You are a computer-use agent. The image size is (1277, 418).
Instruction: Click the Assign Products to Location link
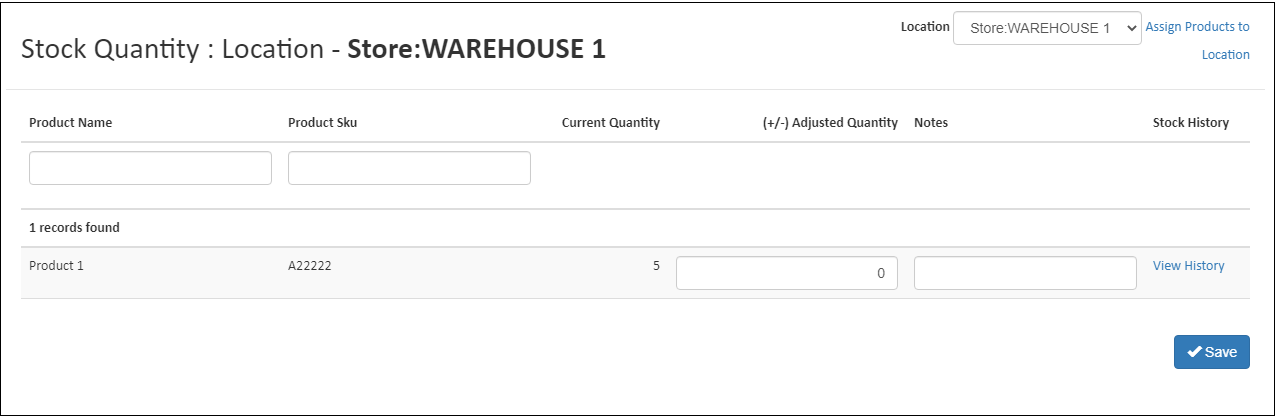click(1197, 40)
